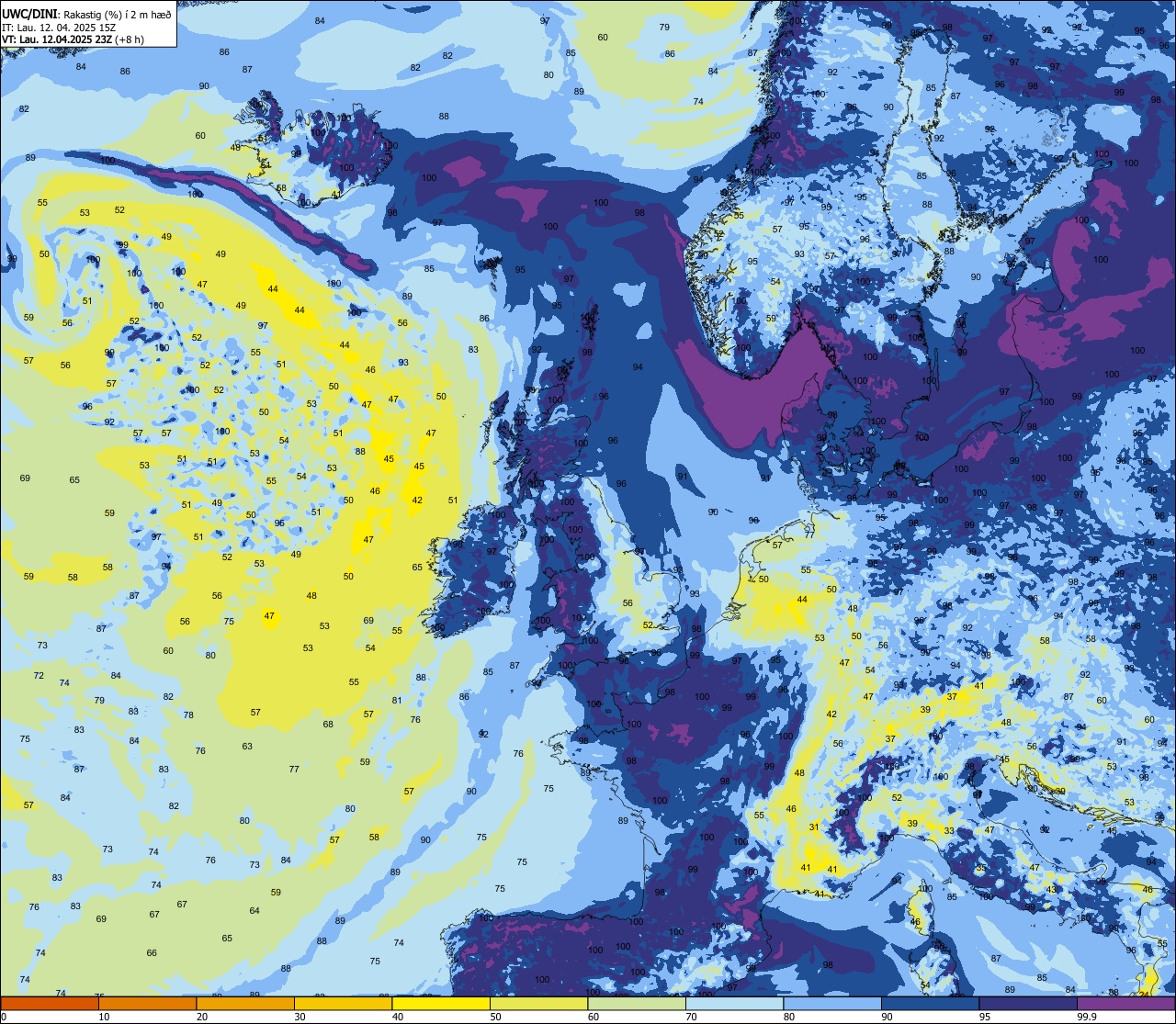Click the 40–50% bright yellow legend swatch

(441, 1004)
